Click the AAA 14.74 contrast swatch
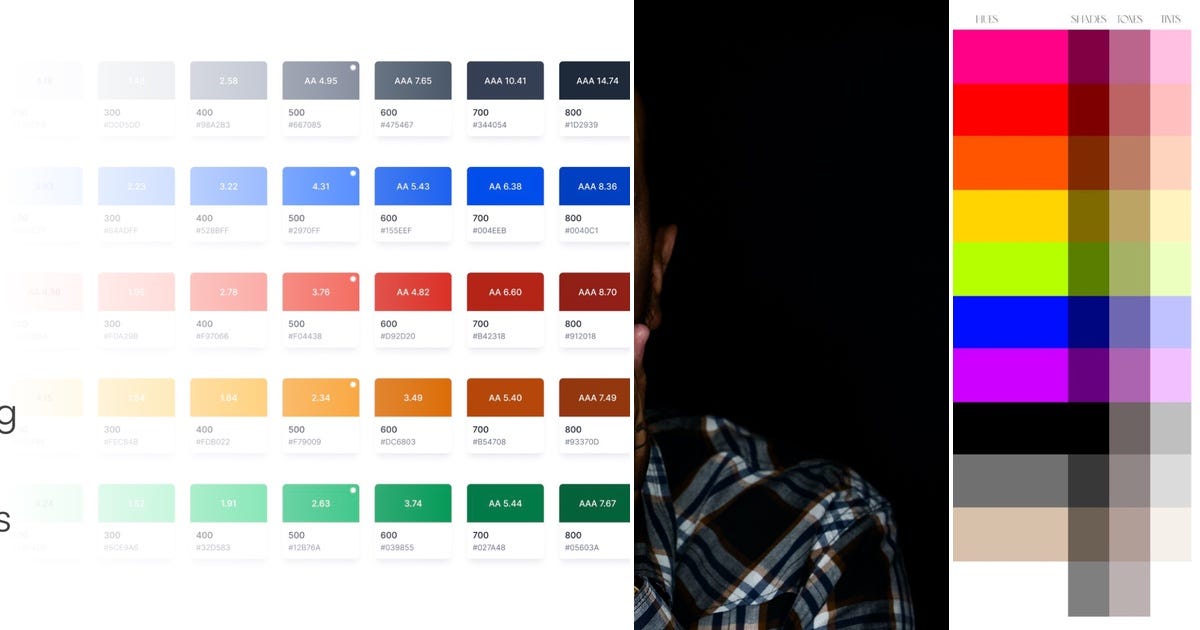The height and width of the screenshot is (630, 1200). point(596,80)
